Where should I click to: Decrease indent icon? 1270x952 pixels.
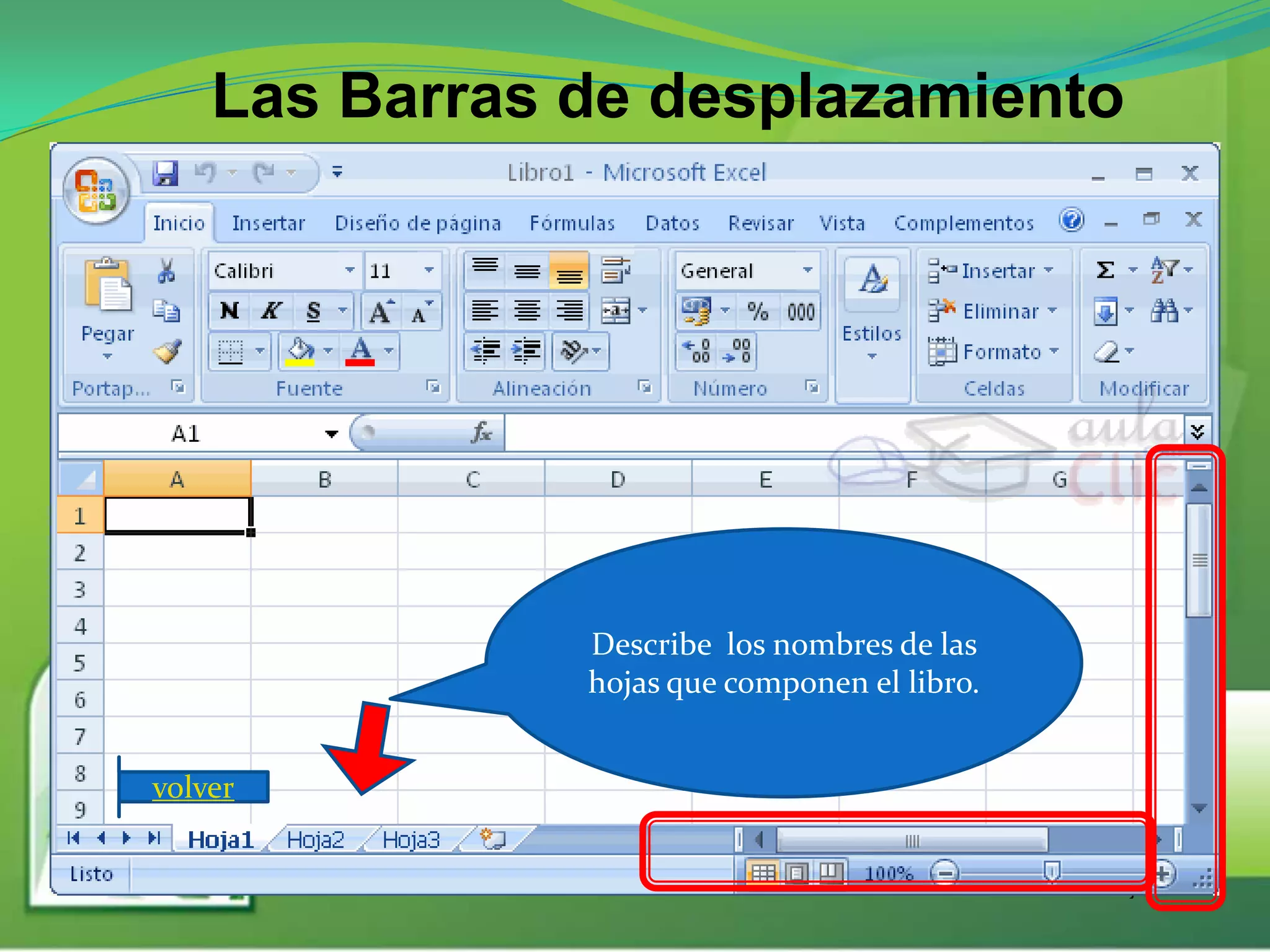[x=485, y=351]
